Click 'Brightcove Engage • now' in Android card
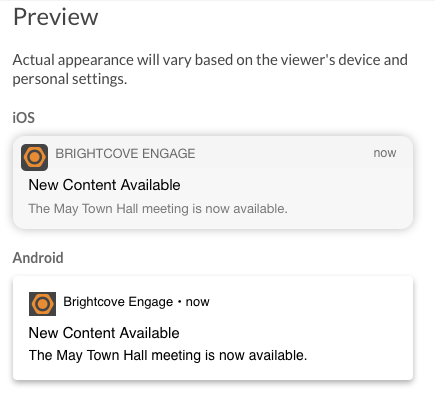Image resolution: width=435 pixels, height=398 pixels. 136,302
